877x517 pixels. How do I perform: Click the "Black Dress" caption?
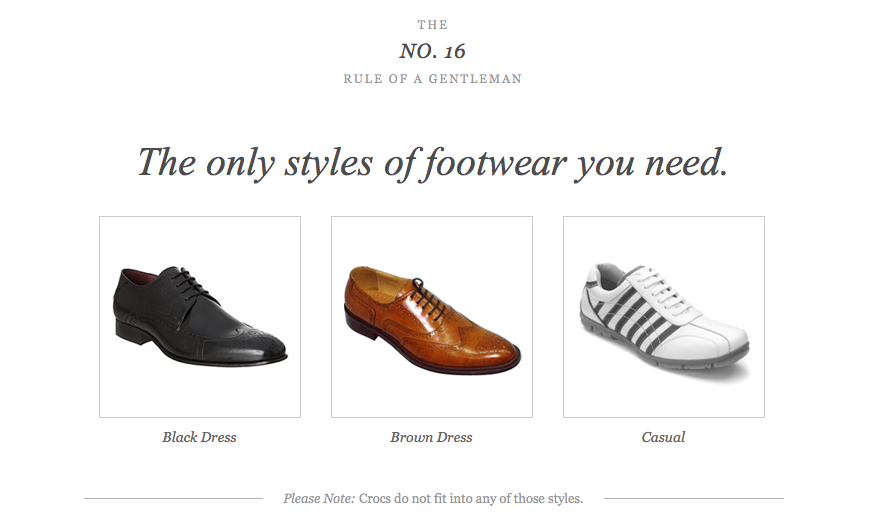(199, 437)
